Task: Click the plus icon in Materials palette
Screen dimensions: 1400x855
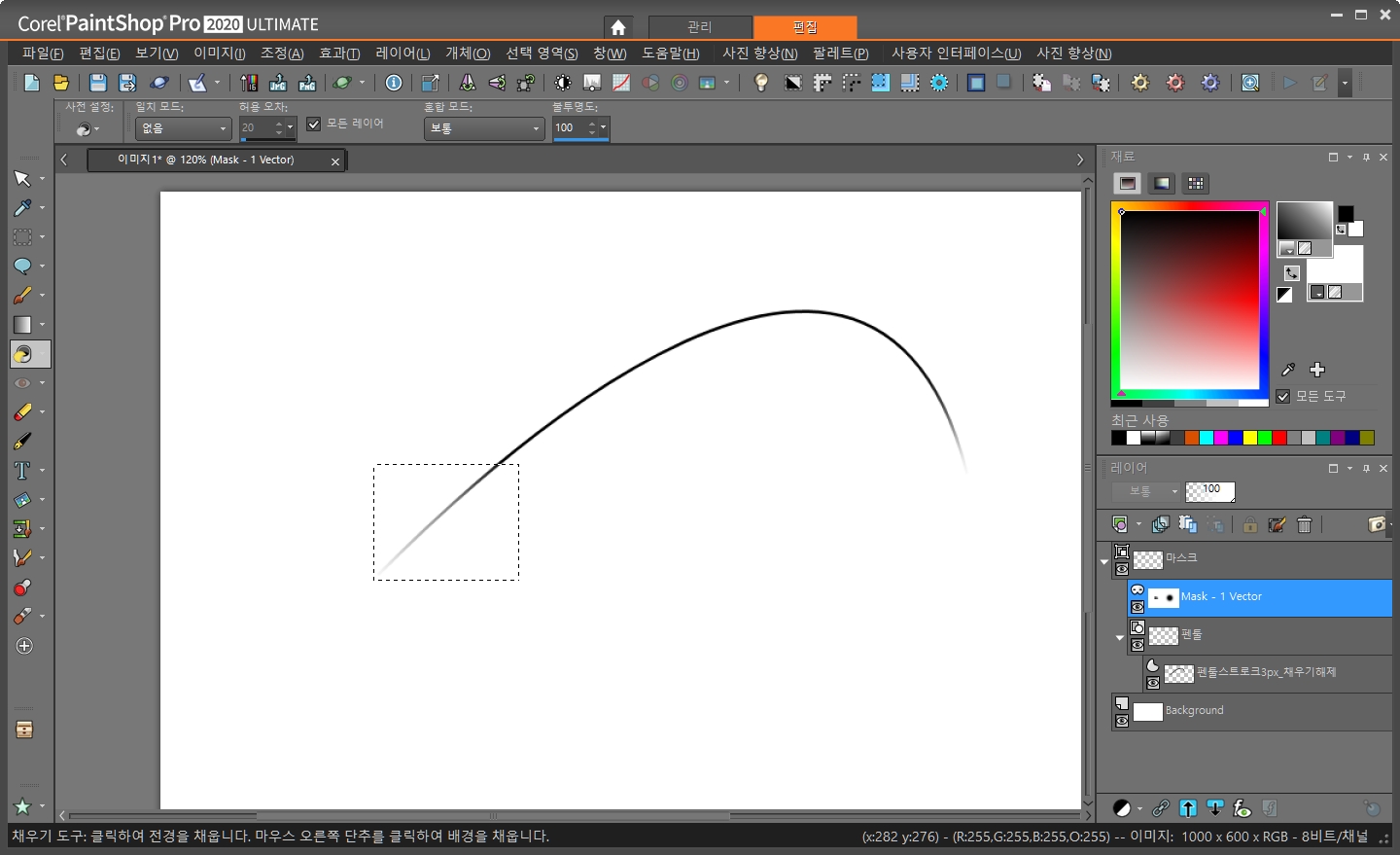Action: click(1317, 370)
